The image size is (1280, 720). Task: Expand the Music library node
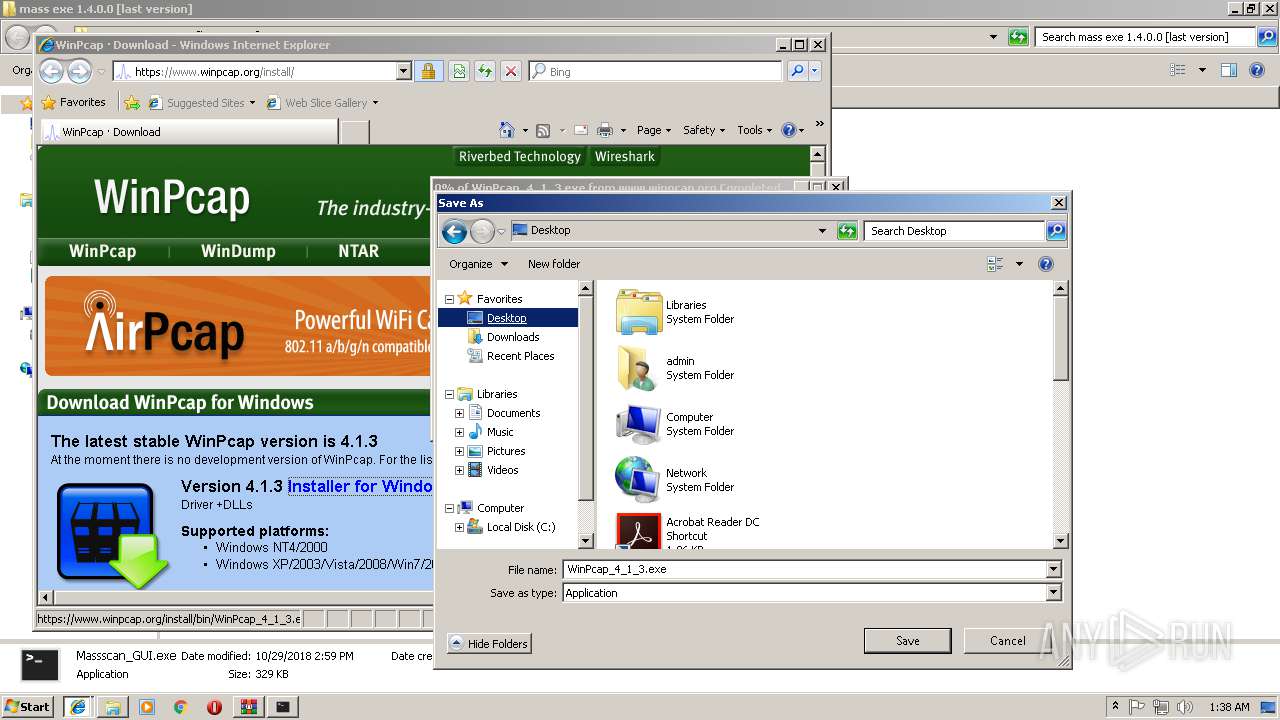pos(460,432)
